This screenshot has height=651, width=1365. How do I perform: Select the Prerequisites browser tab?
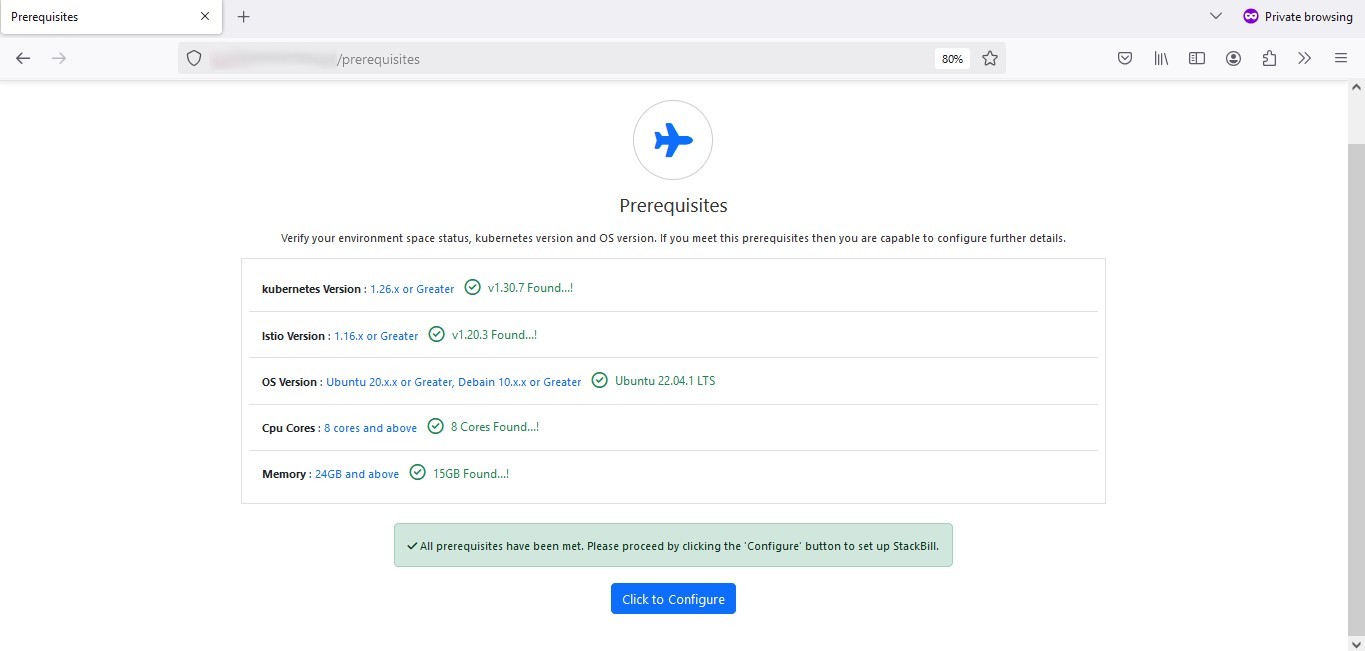[x=111, y=17]
